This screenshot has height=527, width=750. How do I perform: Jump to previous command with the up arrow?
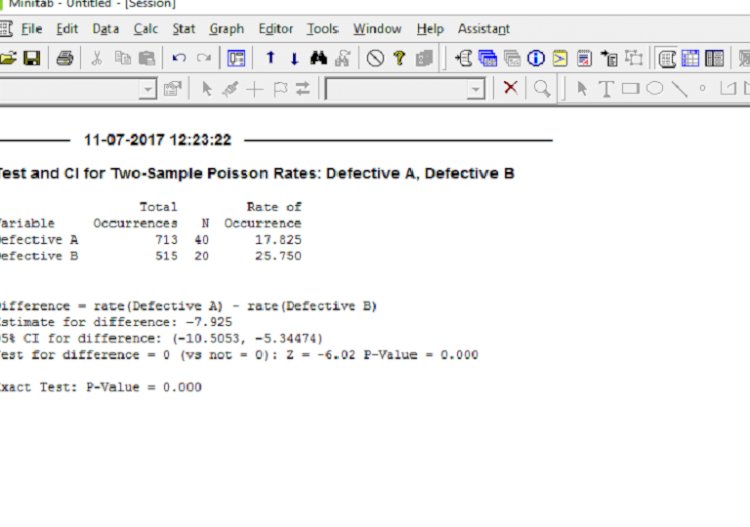pyautogui.click(x=270, y=58)
